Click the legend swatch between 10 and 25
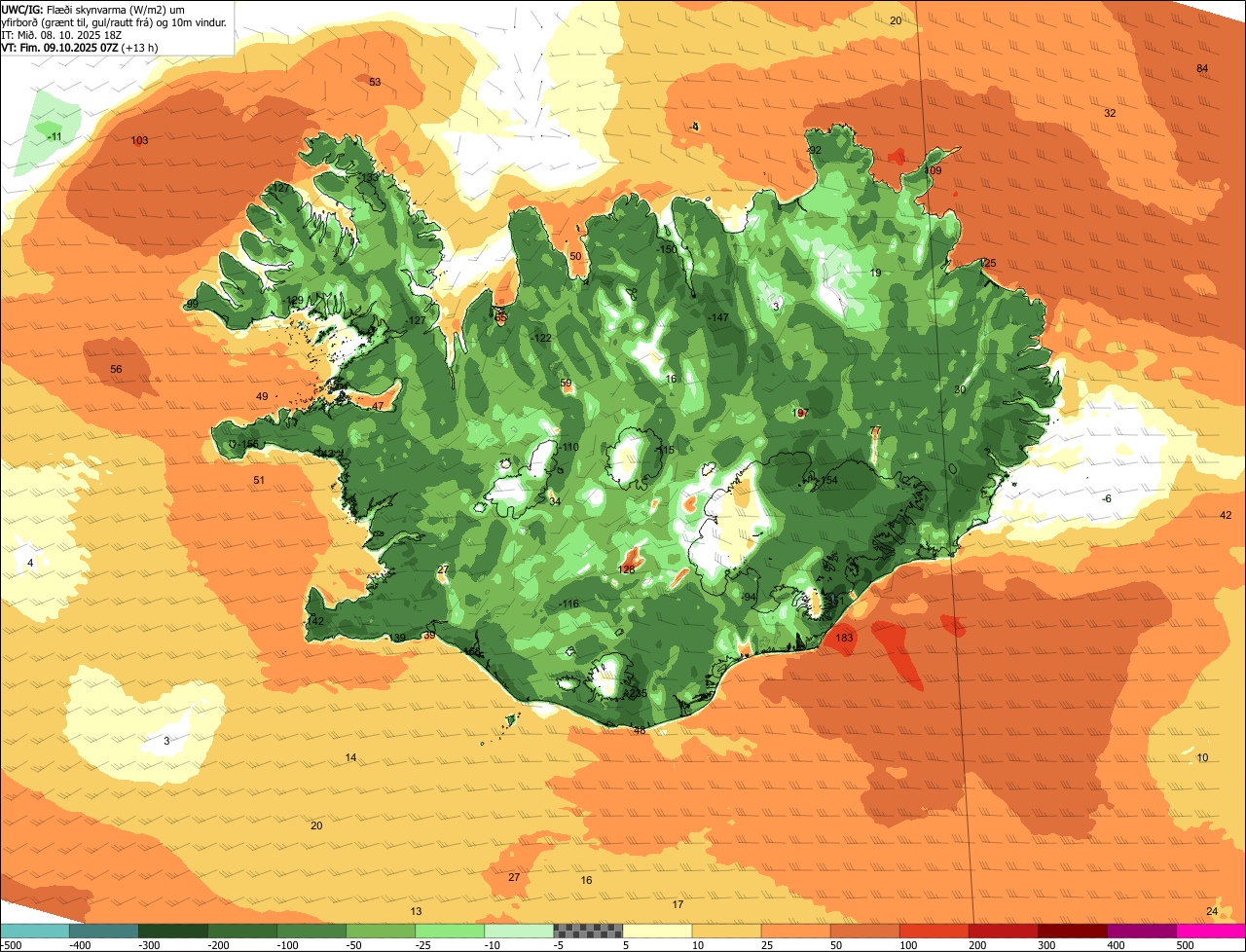1246x952 pixels. coord(726,931)
